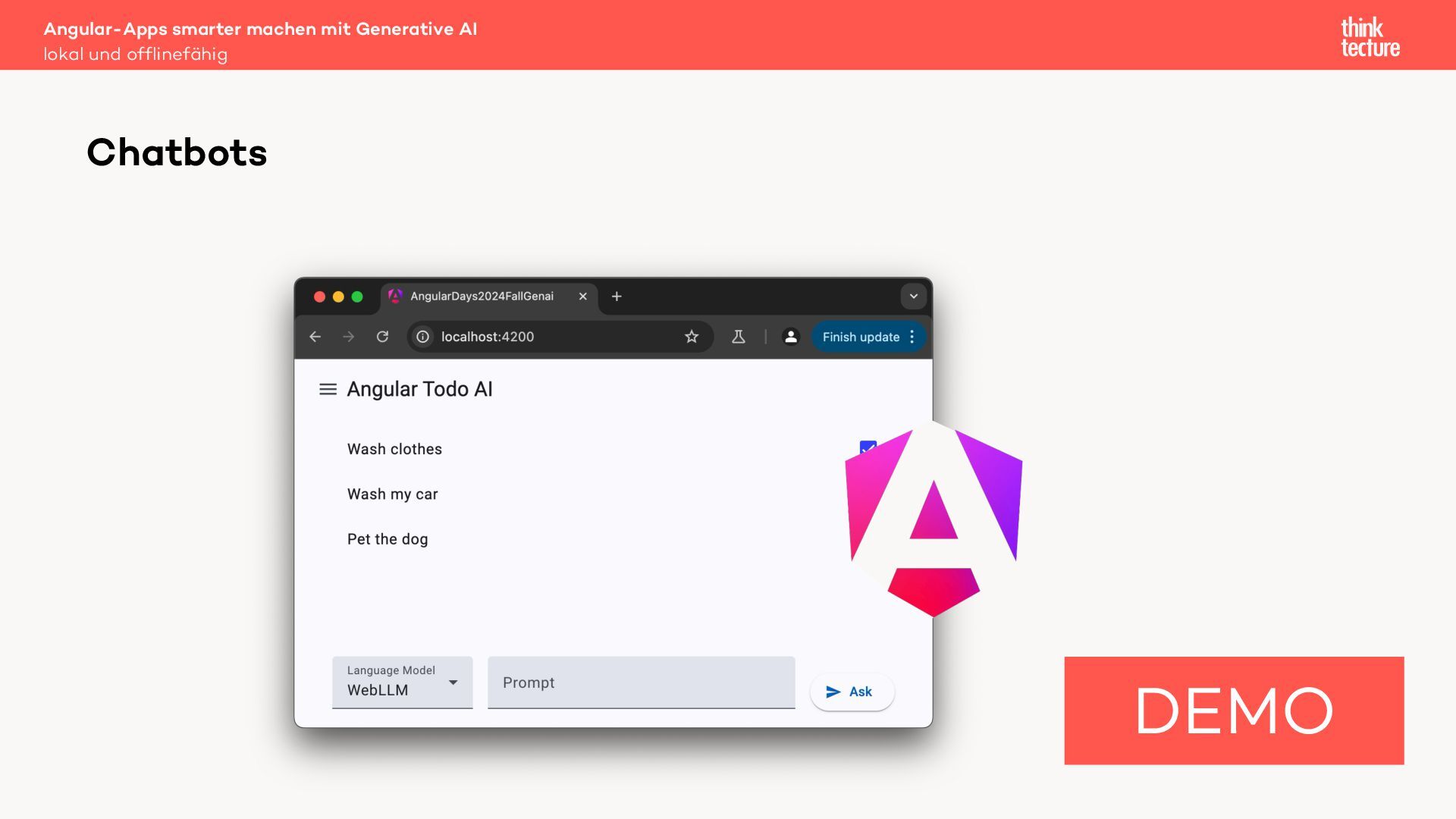This screenshot has height=819, width=1456.
Task: Select the Wash clothes todo text
Action: click(394, 449)
